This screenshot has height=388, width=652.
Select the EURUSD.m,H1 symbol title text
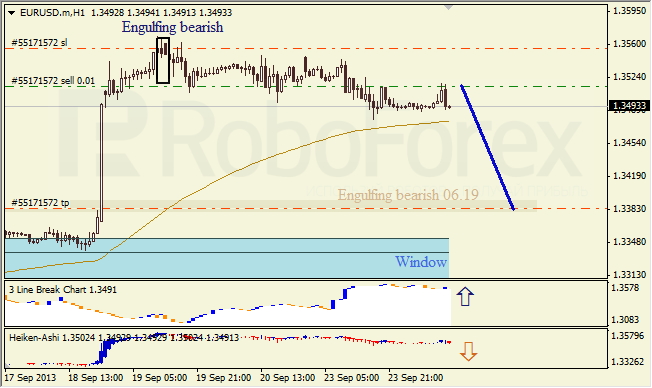[x=52, y=13]
